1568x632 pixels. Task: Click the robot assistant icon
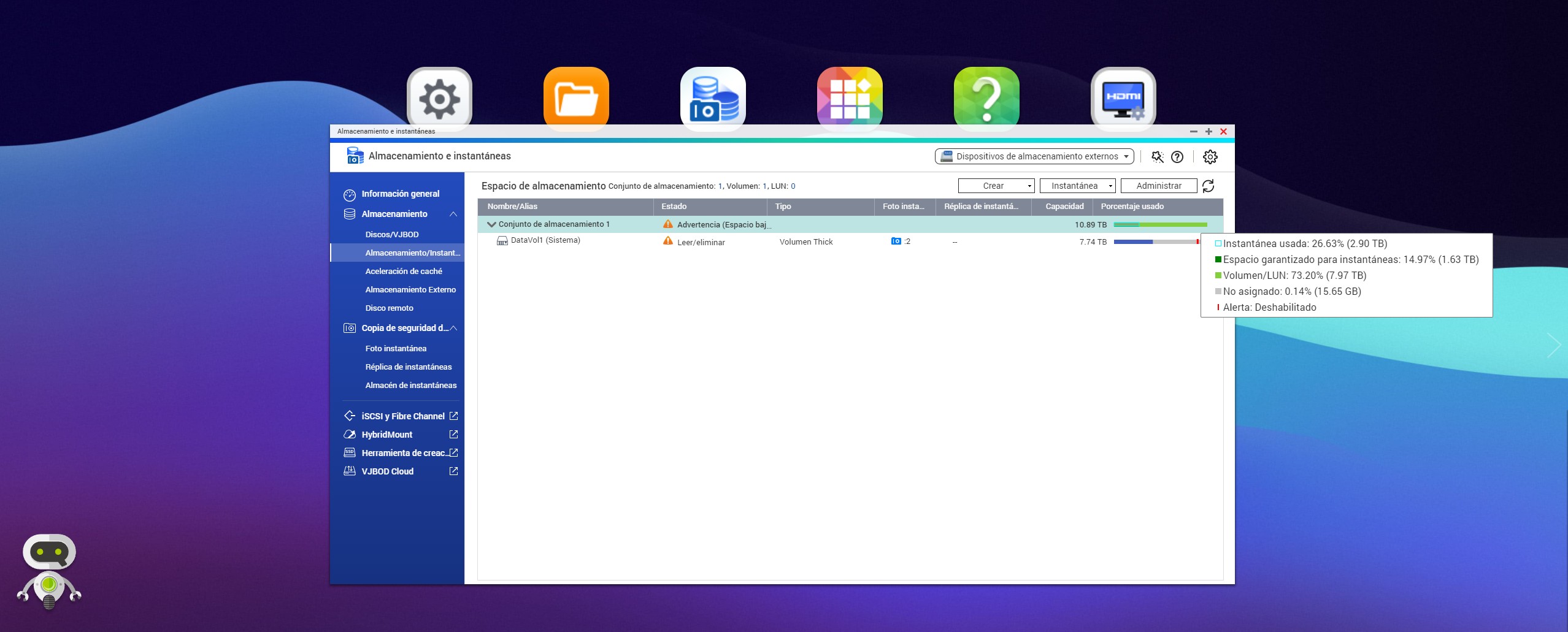coord(49,571)
